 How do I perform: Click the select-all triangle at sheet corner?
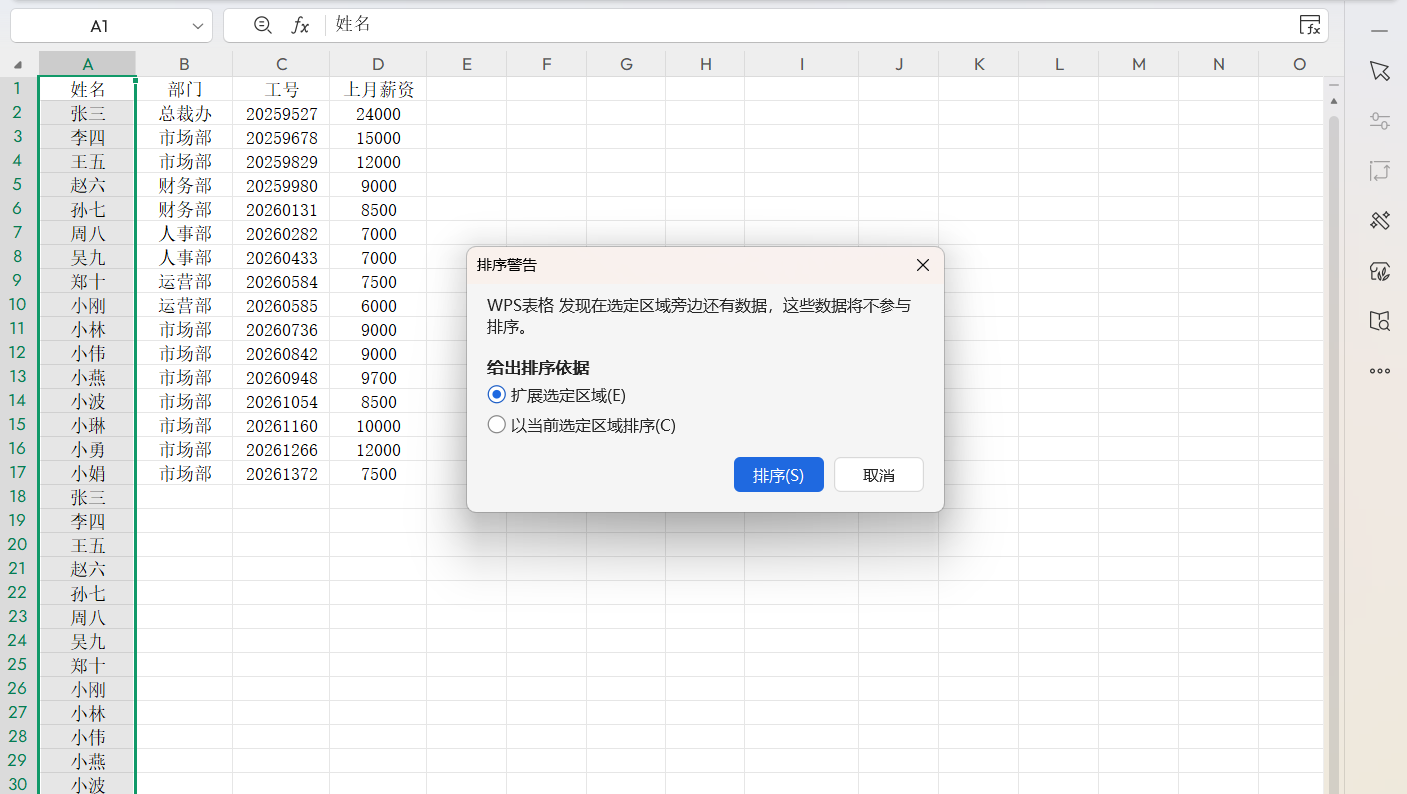click(17, 62)
